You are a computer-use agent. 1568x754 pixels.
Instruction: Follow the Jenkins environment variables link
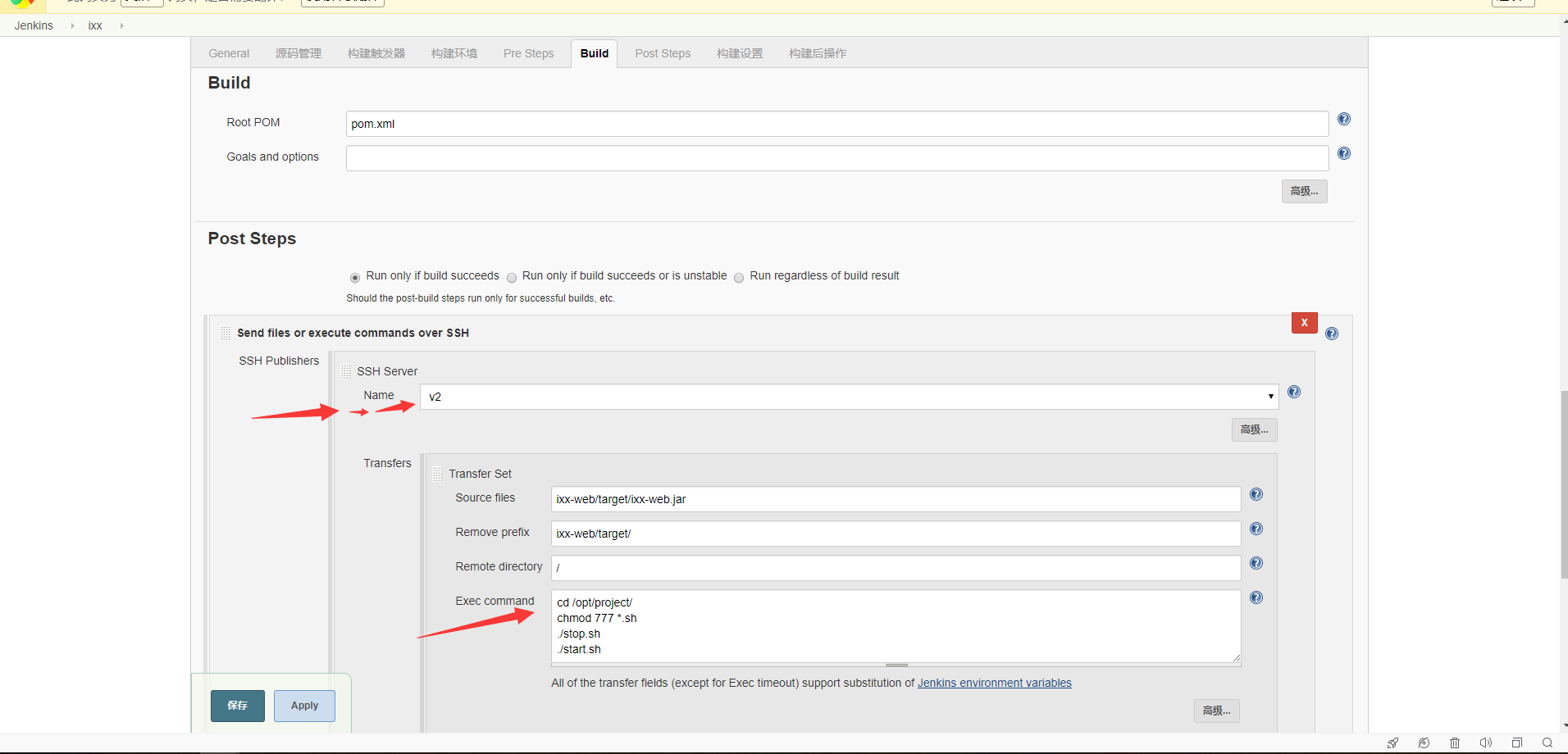(x=994, y=684)
